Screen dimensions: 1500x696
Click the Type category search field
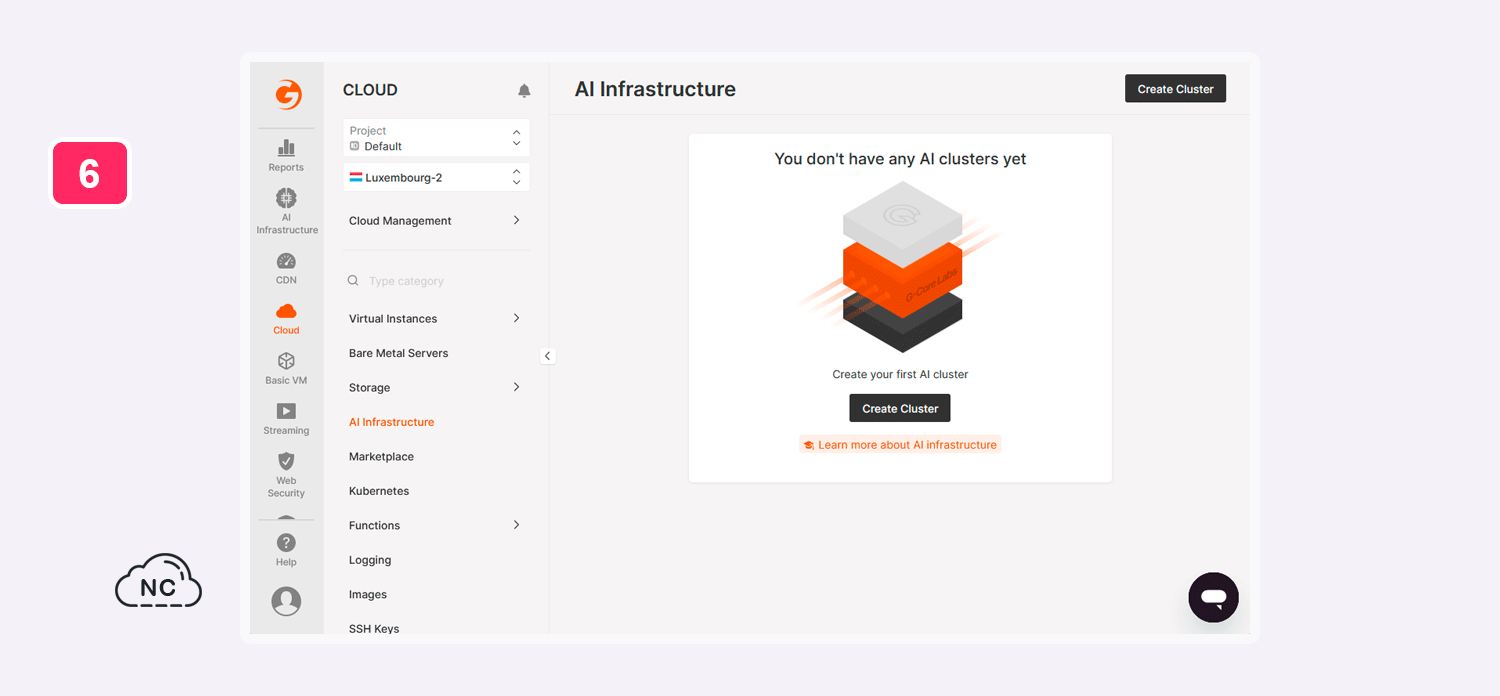440,282
